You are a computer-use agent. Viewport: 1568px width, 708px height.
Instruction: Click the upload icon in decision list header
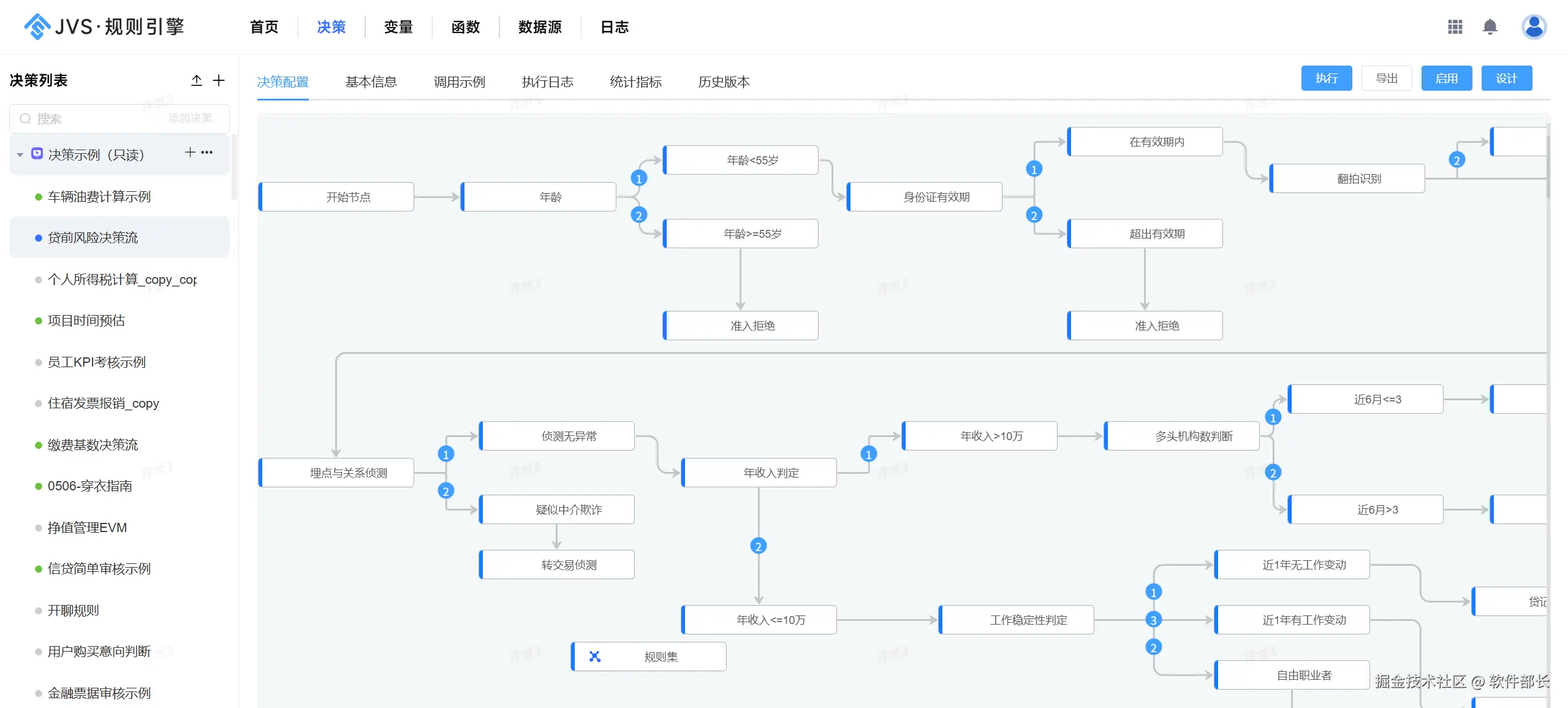197,80
